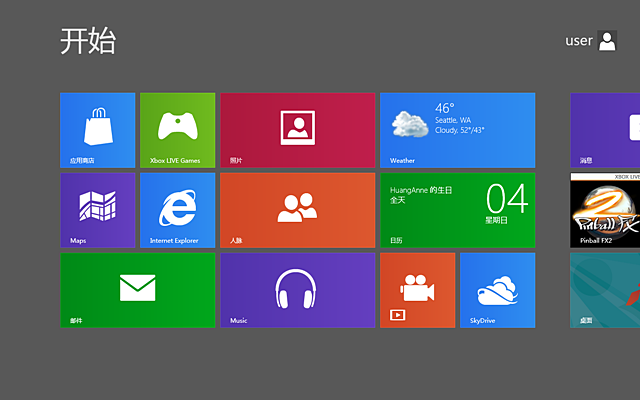
Task: Launch the Internet Explorer tile
Action: [178, 210]
